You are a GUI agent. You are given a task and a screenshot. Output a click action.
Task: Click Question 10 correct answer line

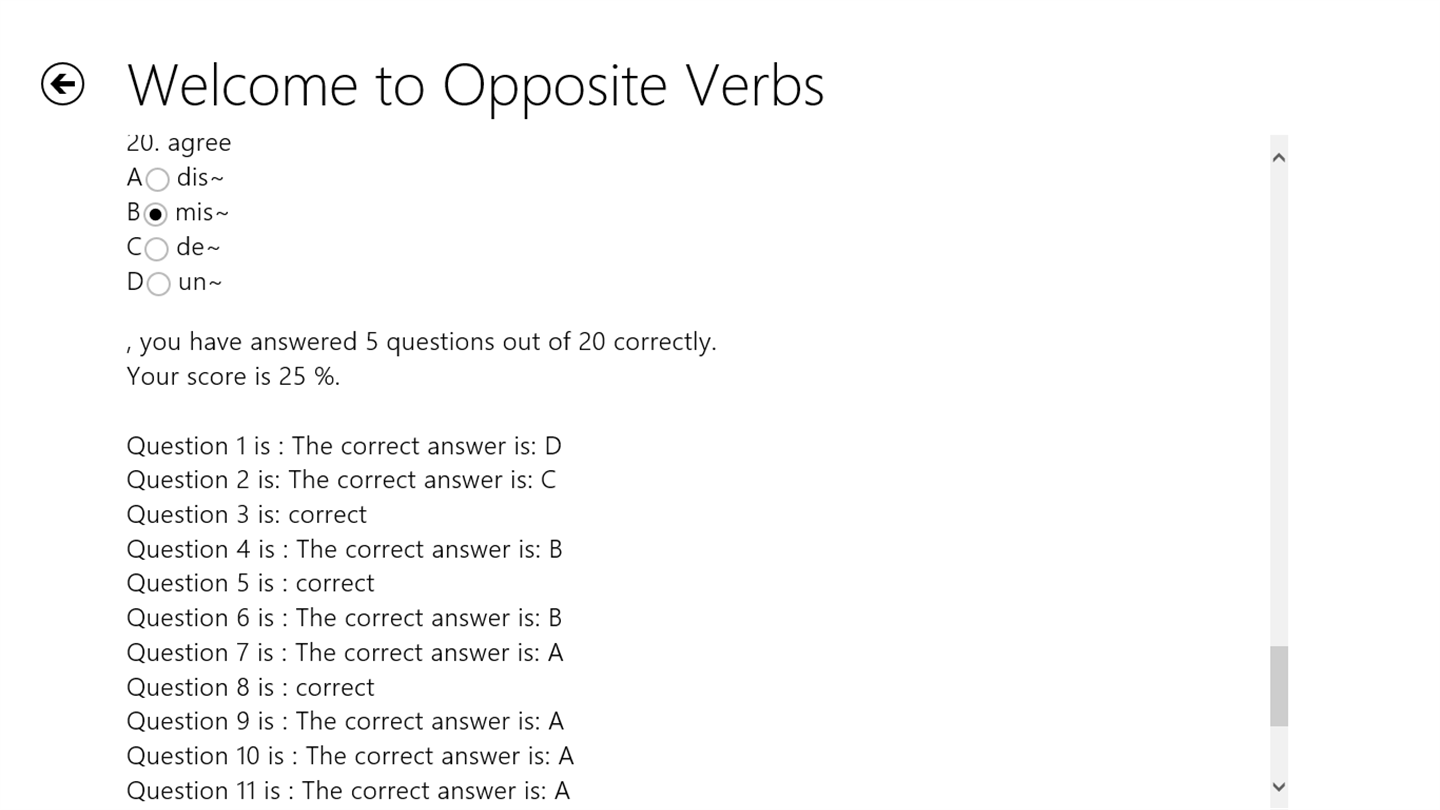point(350,756)
